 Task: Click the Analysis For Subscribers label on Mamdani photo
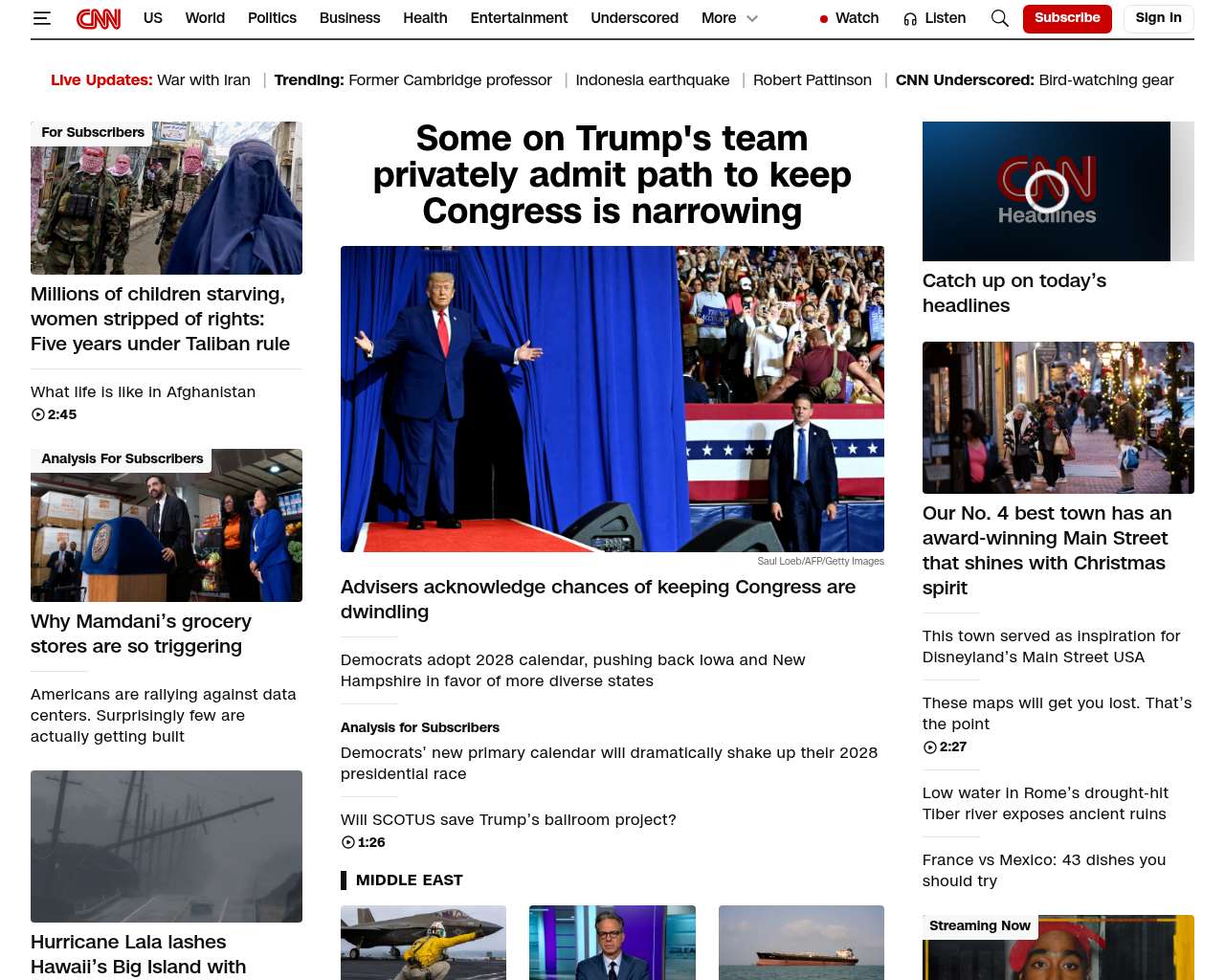click(x=122, y=459)
